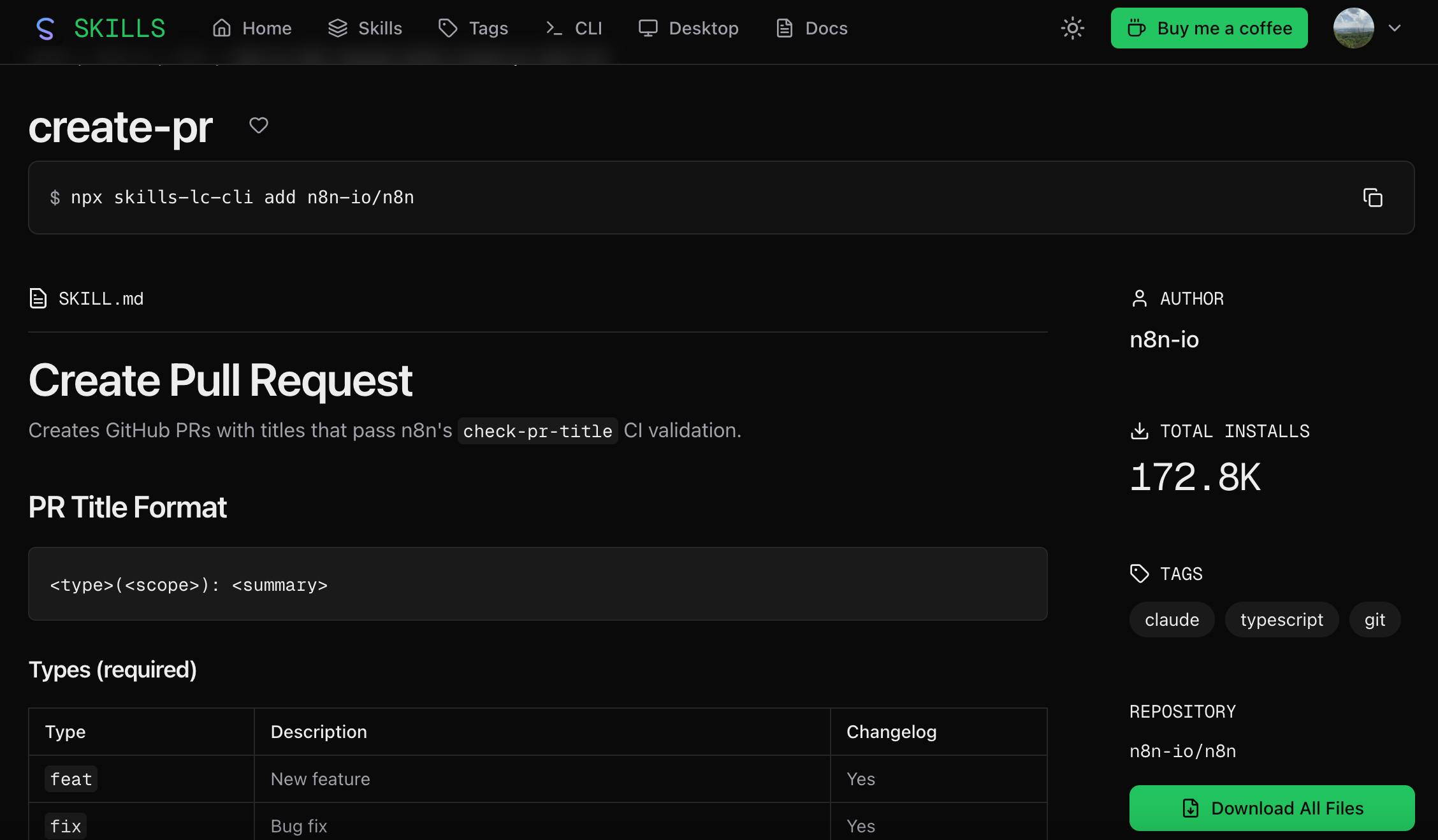
Task: Toggle light mode with the sun icon
Action: point(1072,28)
